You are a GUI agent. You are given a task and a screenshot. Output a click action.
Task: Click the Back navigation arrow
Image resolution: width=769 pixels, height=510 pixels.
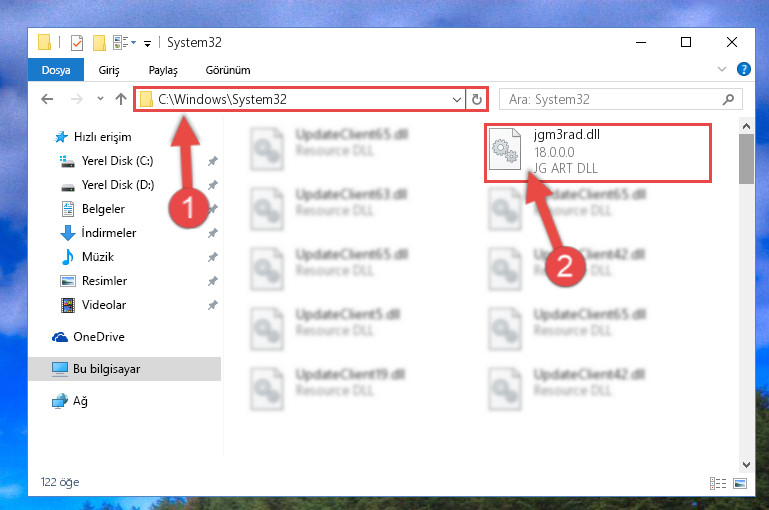pyautogui.click(x=47, y=99)
